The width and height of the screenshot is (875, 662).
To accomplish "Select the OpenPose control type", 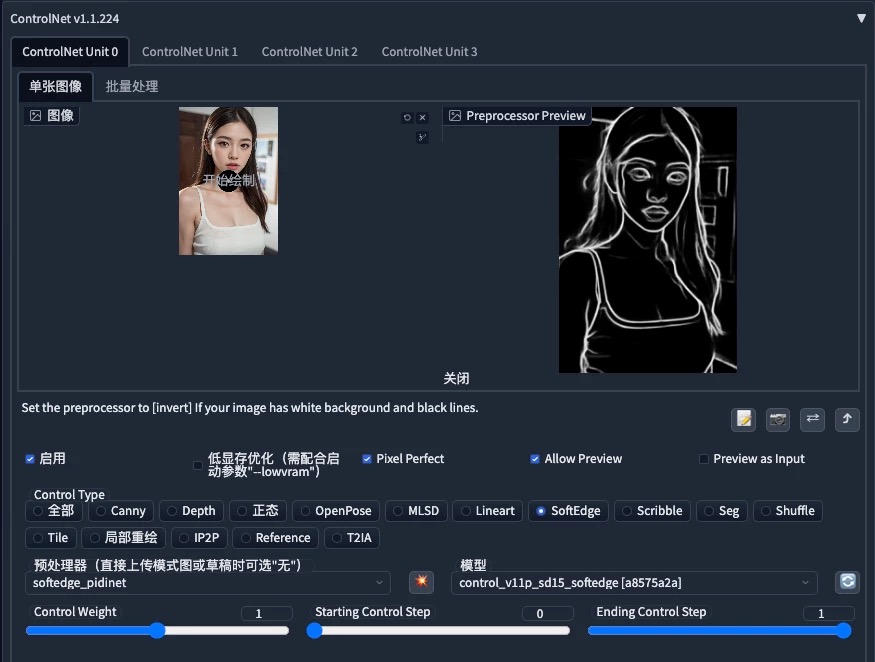I will (x=335, y=510).
